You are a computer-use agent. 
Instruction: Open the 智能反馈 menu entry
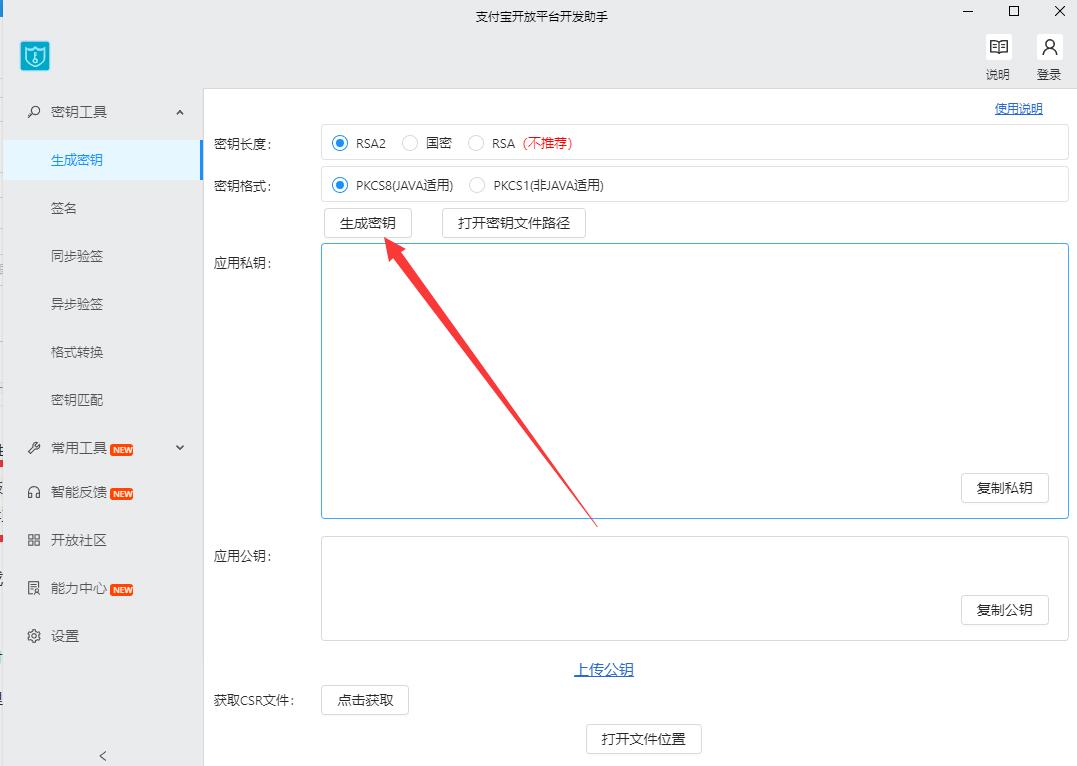coord(79,492)
